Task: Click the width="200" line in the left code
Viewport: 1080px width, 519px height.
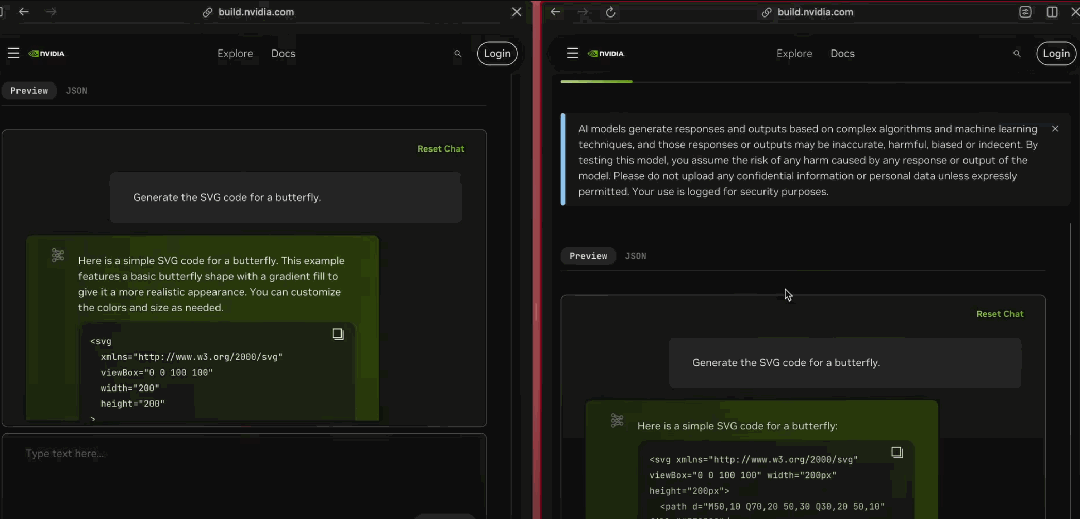Action: 130,388
